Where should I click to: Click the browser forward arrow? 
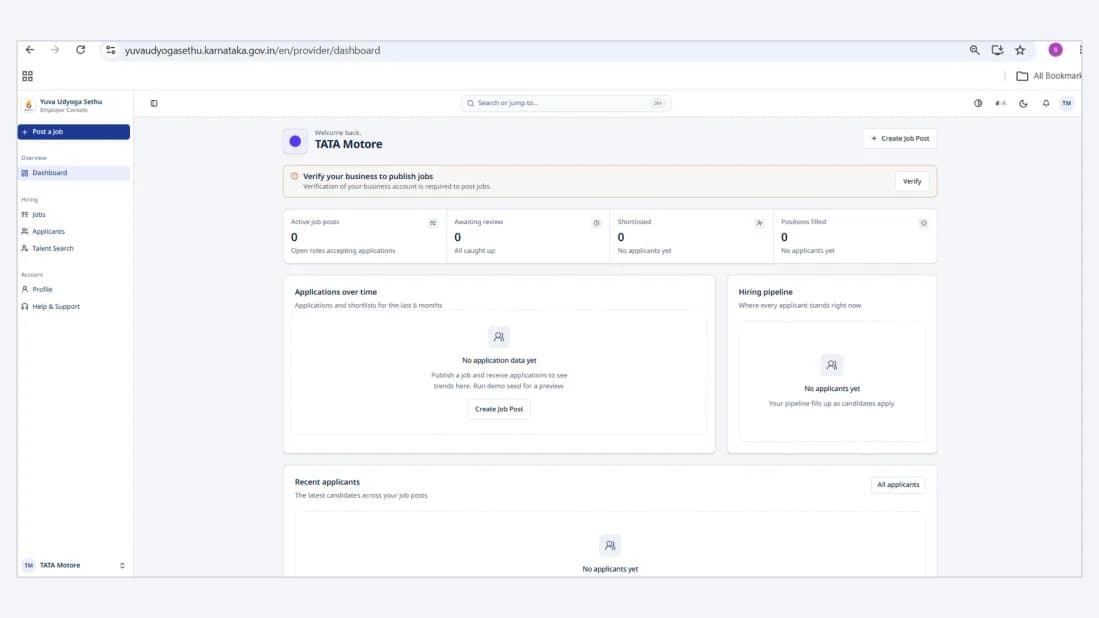point(55,50)
